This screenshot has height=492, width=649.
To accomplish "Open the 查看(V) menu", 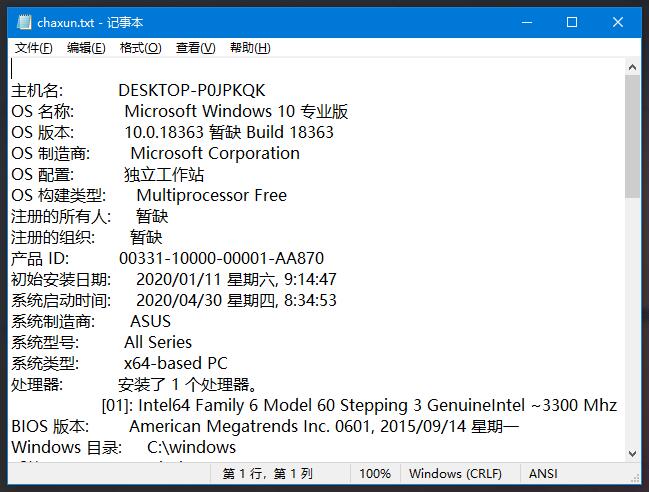I will point(195,47).
